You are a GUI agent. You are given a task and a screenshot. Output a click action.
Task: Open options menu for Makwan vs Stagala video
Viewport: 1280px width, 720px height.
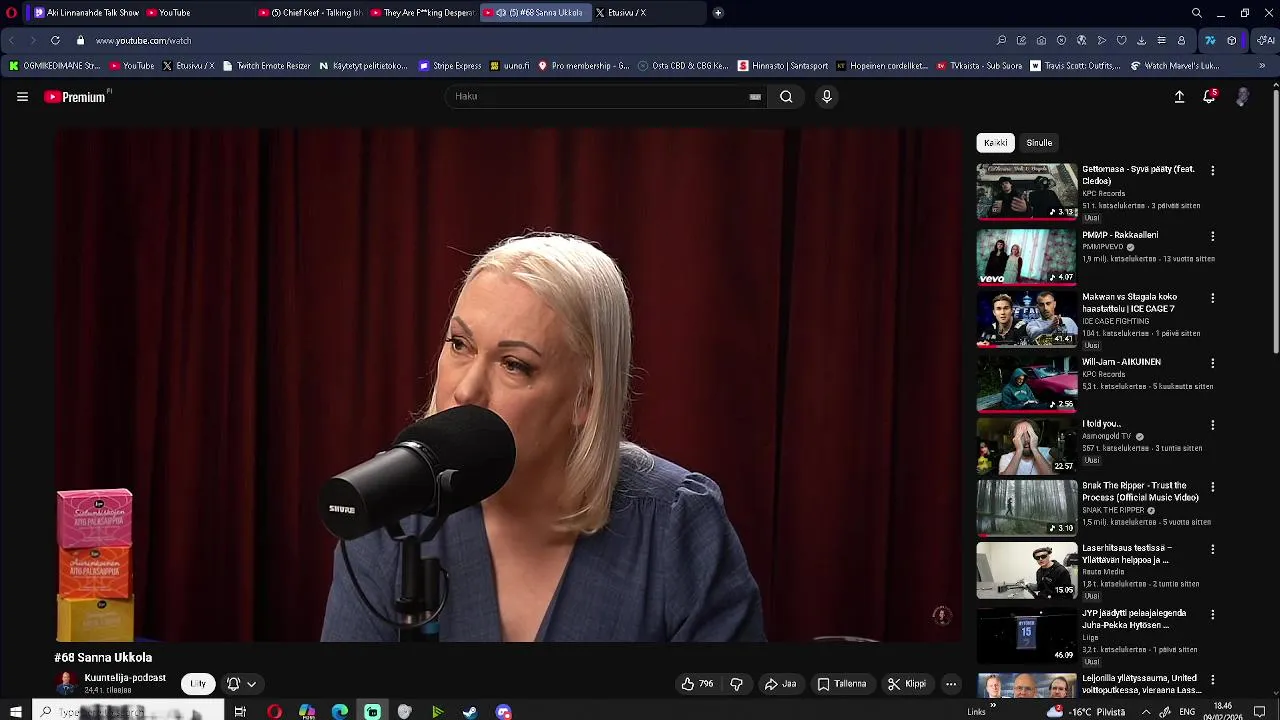click(x=1213, y=298)
